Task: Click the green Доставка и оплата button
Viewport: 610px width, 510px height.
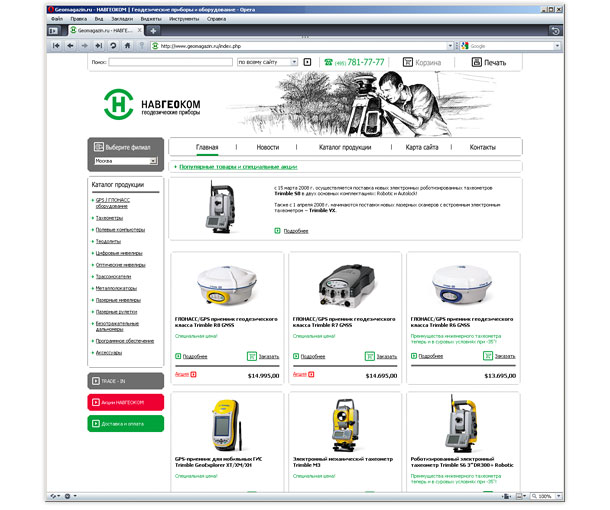Action: (x=126, y=424)
